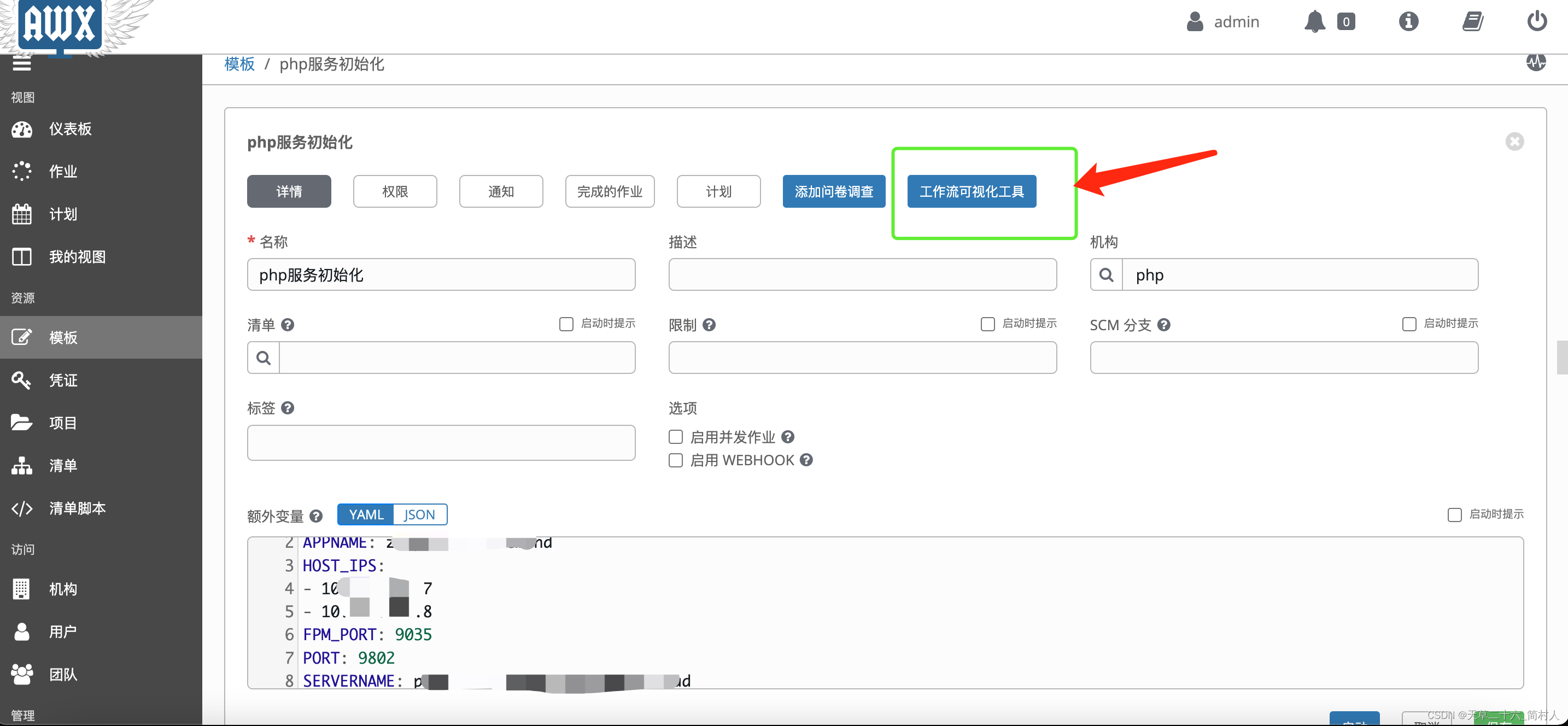This screenshot has width=1568, height=726.
Task: Click the 限制 input field
Action: pos(863,358)
